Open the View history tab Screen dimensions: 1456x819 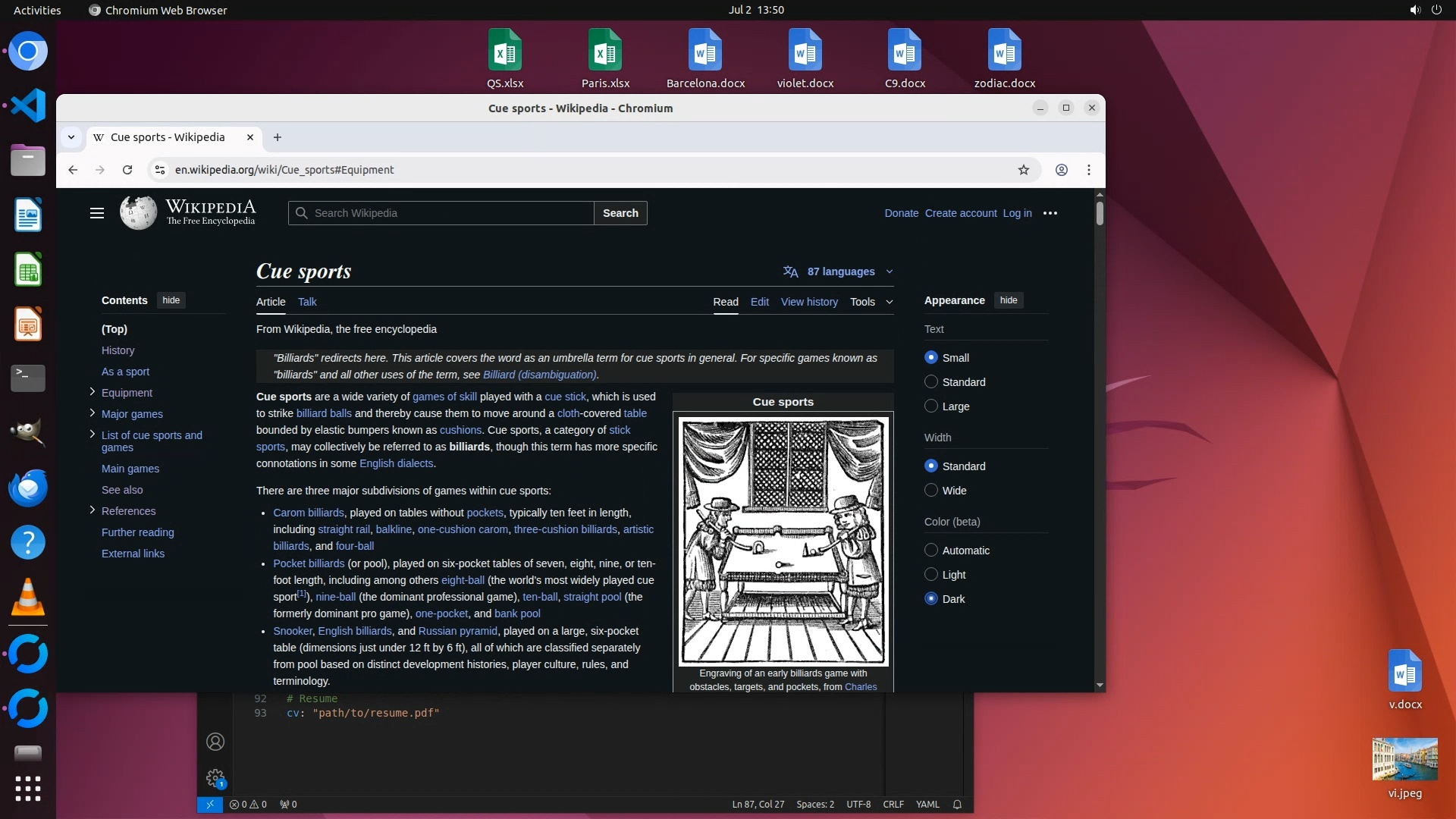[x=809, y=302]
